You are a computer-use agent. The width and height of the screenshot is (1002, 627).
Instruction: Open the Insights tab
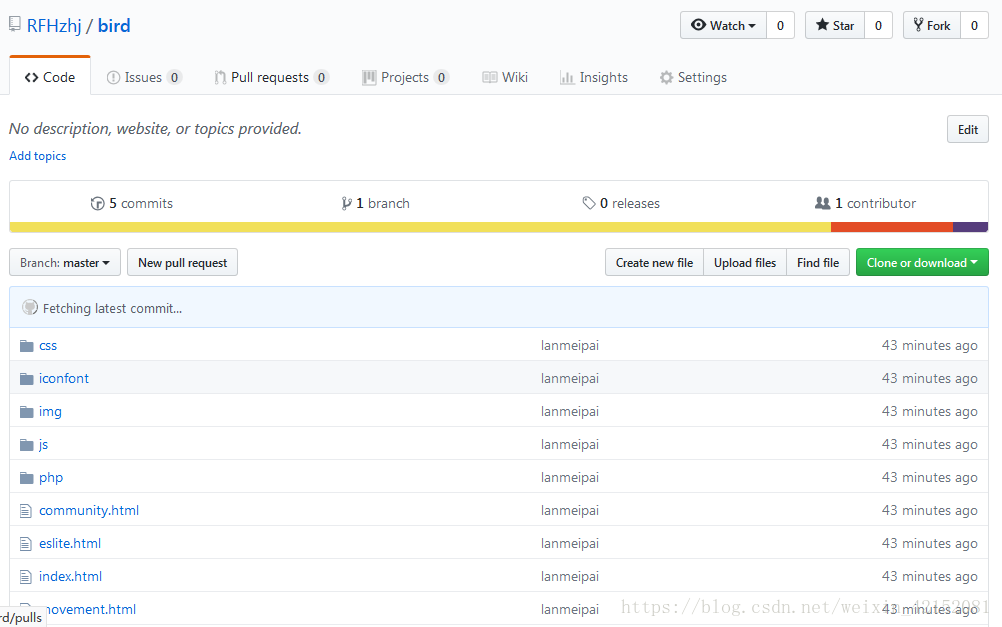point(594,77)
